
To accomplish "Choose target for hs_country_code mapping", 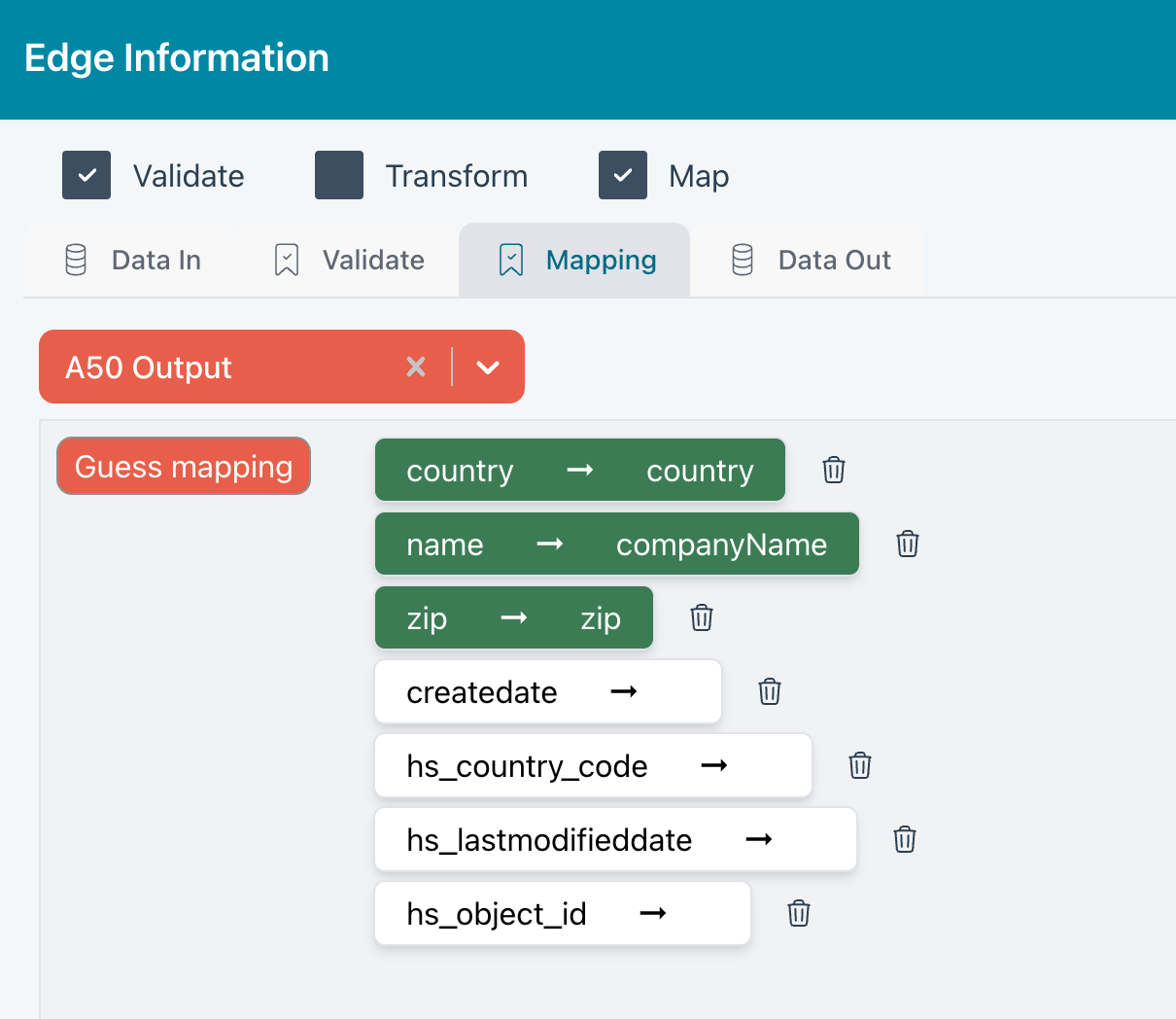I will click(768, 765).
